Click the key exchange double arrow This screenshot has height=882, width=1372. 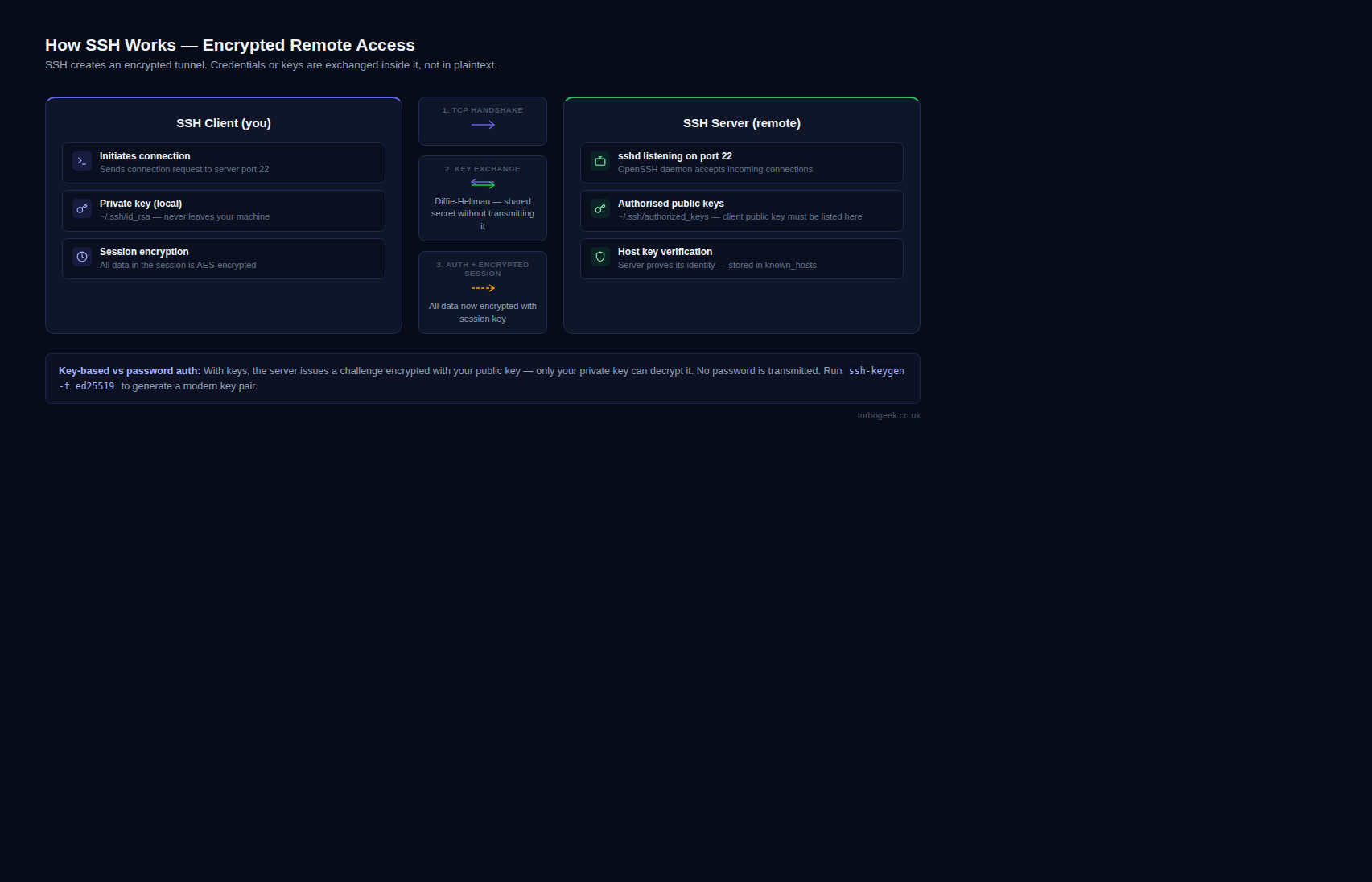[x=483, y=183]
